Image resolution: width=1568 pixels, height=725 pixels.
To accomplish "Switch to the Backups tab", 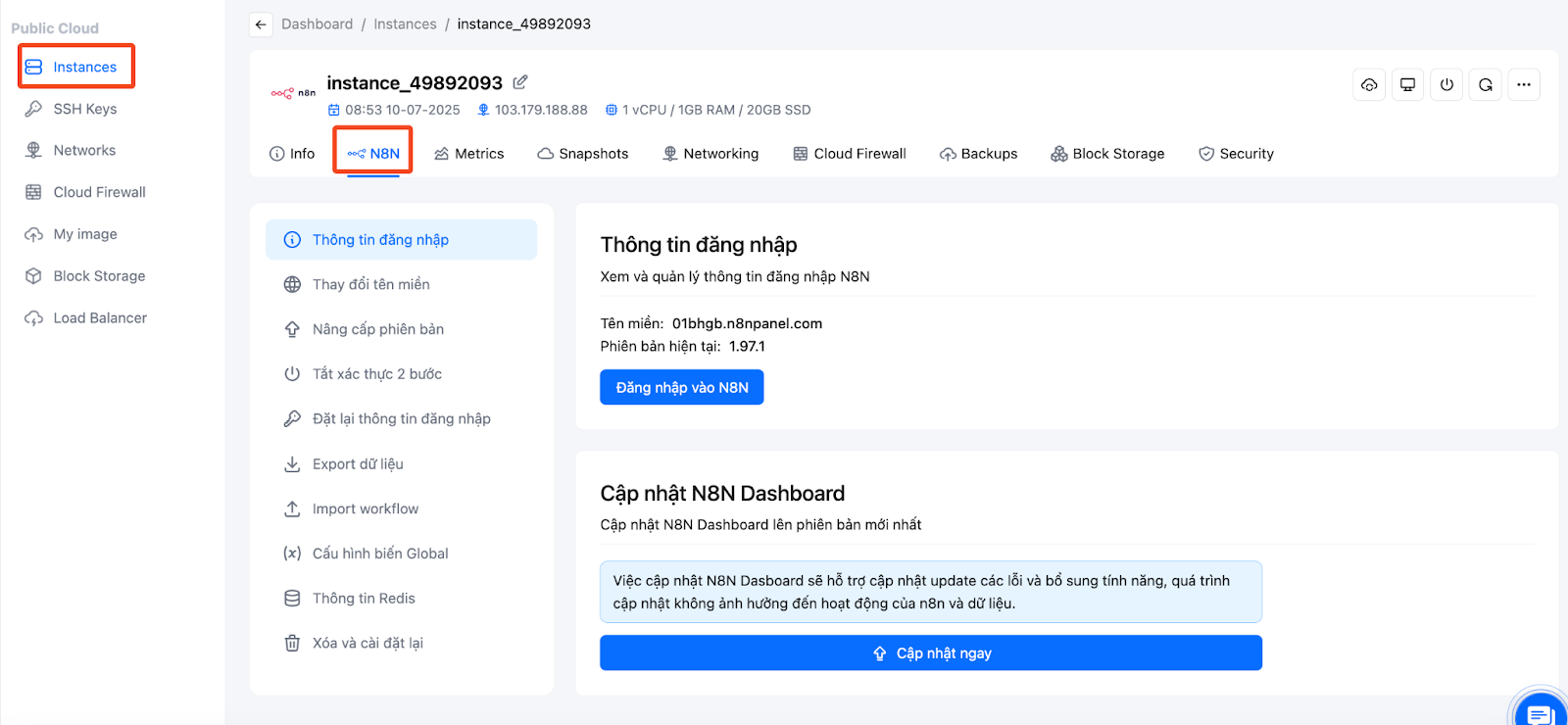I will [978, 154].
